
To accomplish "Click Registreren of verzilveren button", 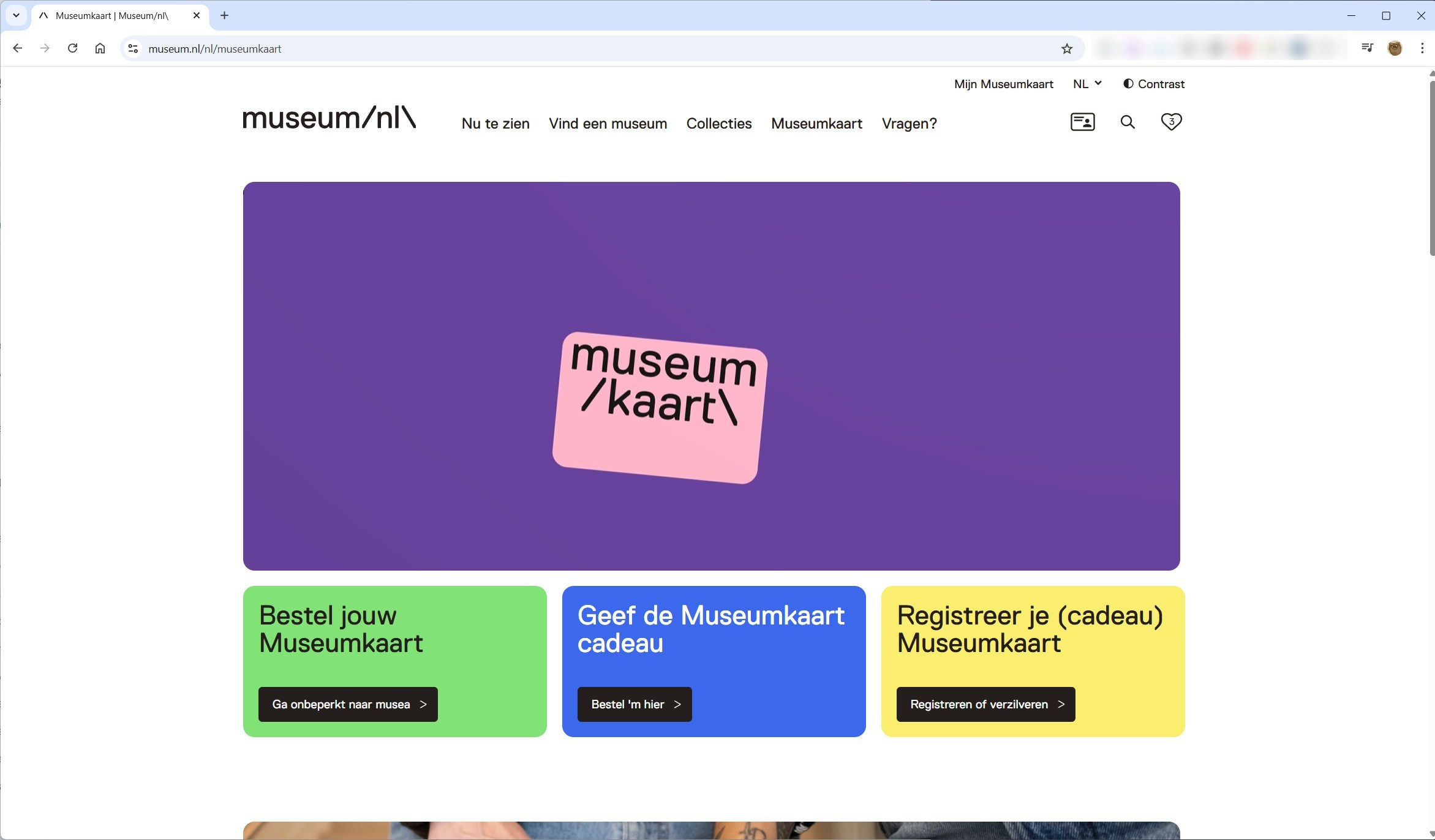I will tap(985, 704).
